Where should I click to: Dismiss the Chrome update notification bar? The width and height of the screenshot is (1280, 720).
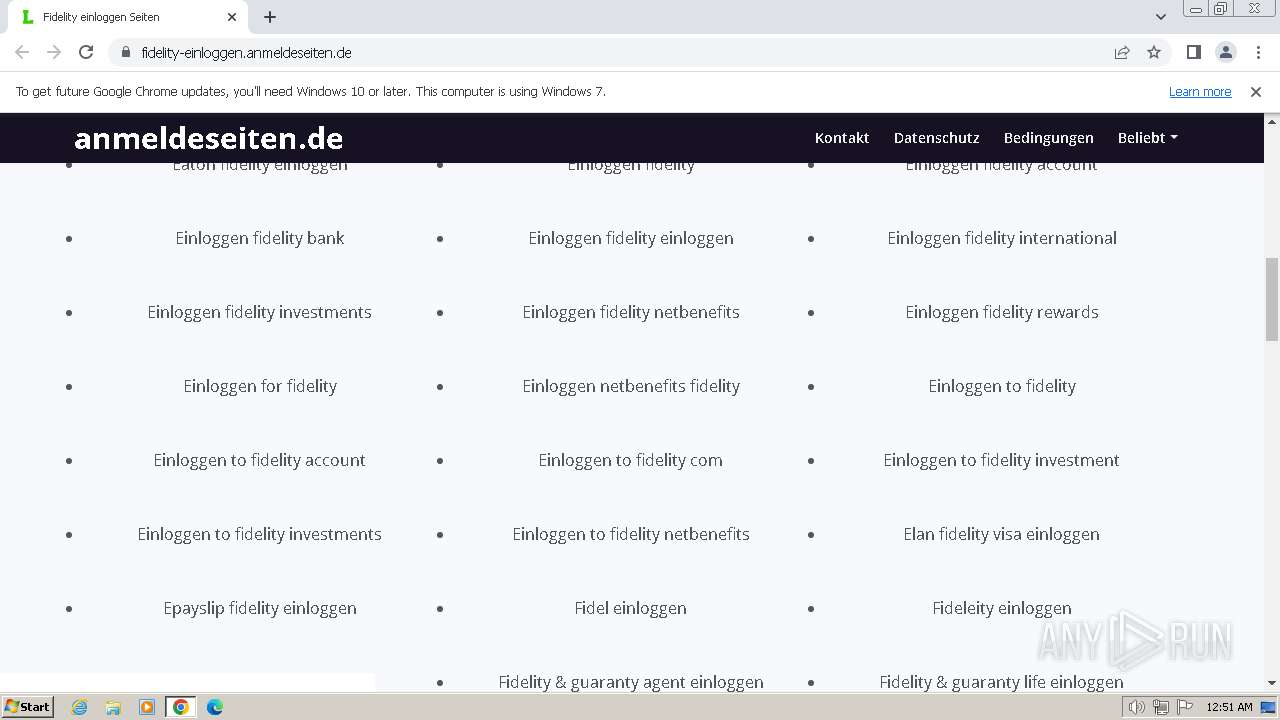[1255, 91]
